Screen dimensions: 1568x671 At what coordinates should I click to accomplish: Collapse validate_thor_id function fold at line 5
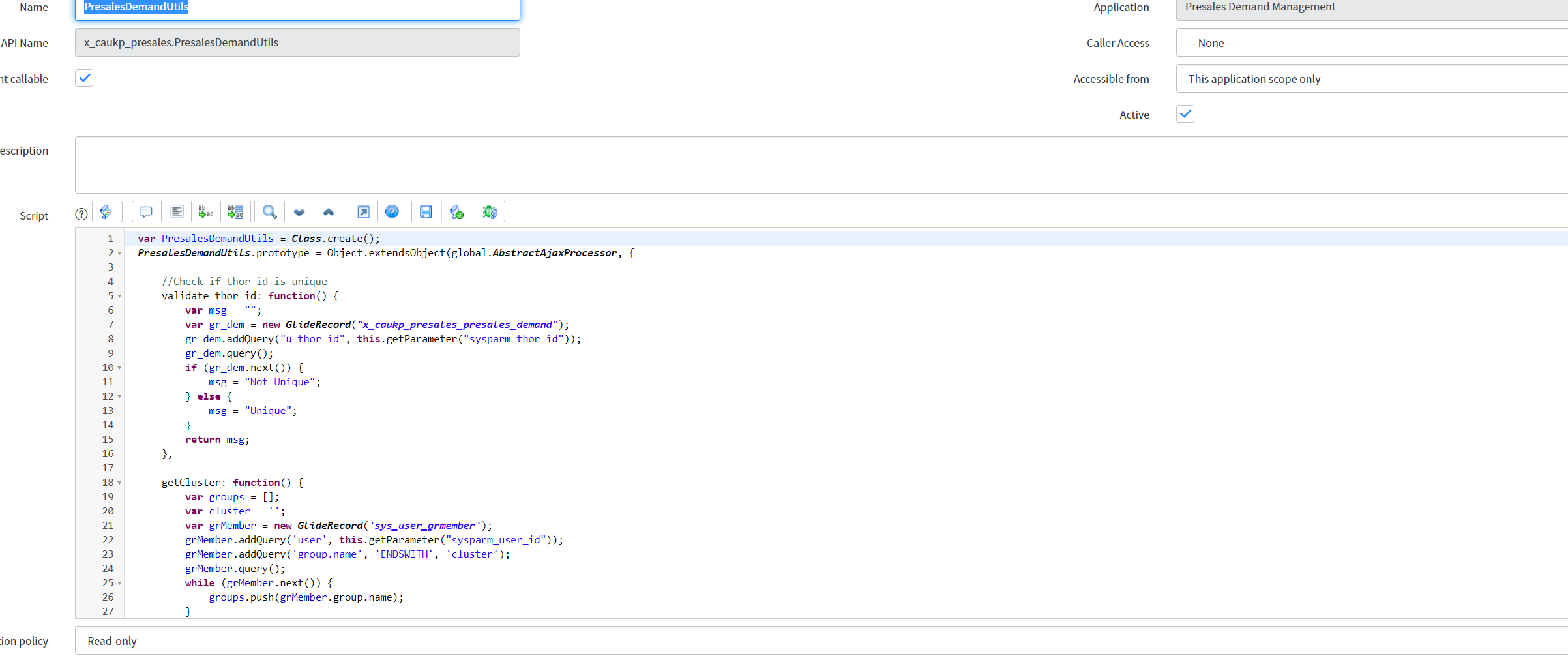[x=119, y=296]
